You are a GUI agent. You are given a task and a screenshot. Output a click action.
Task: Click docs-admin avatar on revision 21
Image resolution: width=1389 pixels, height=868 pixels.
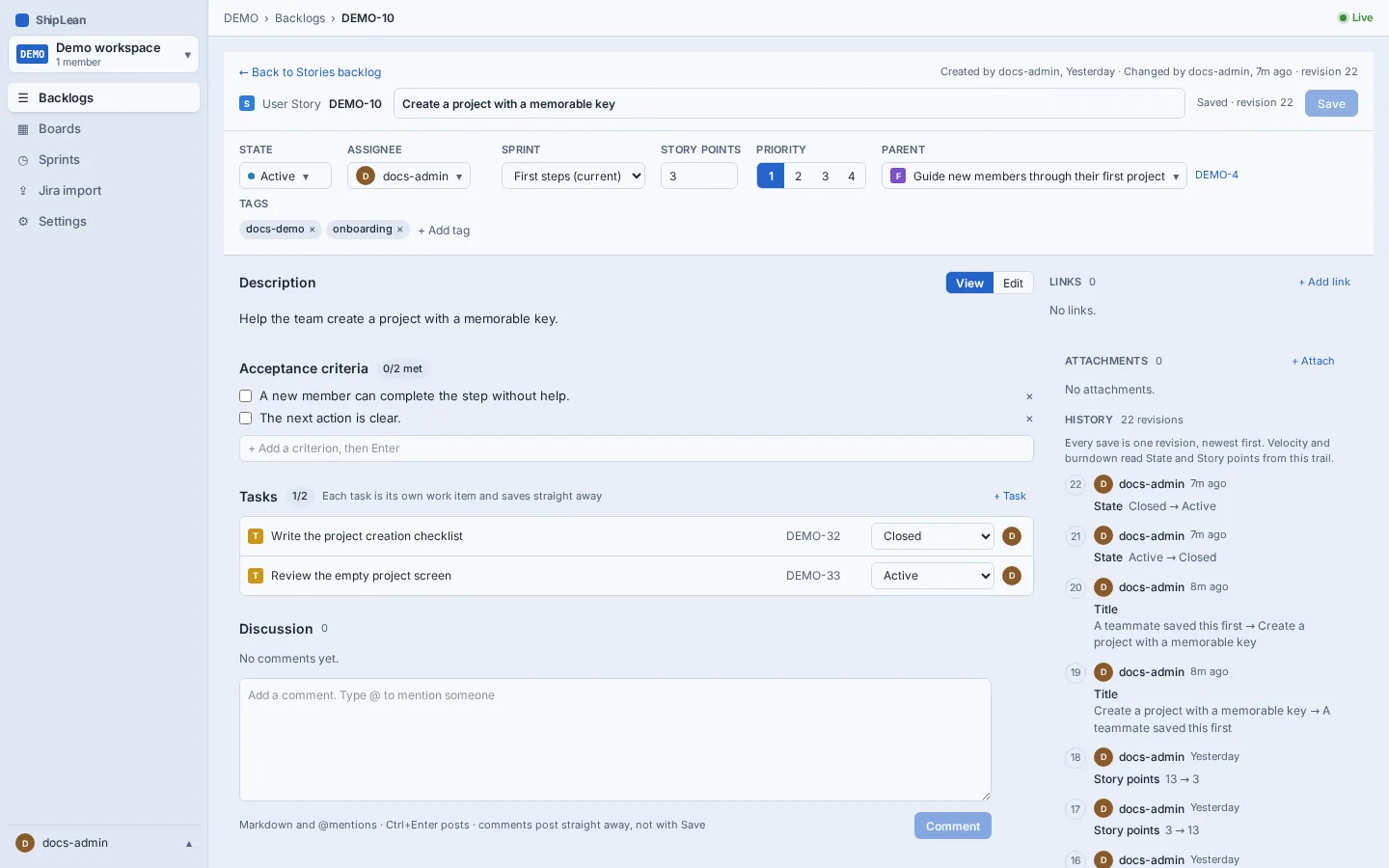(x=1103, y=535)
